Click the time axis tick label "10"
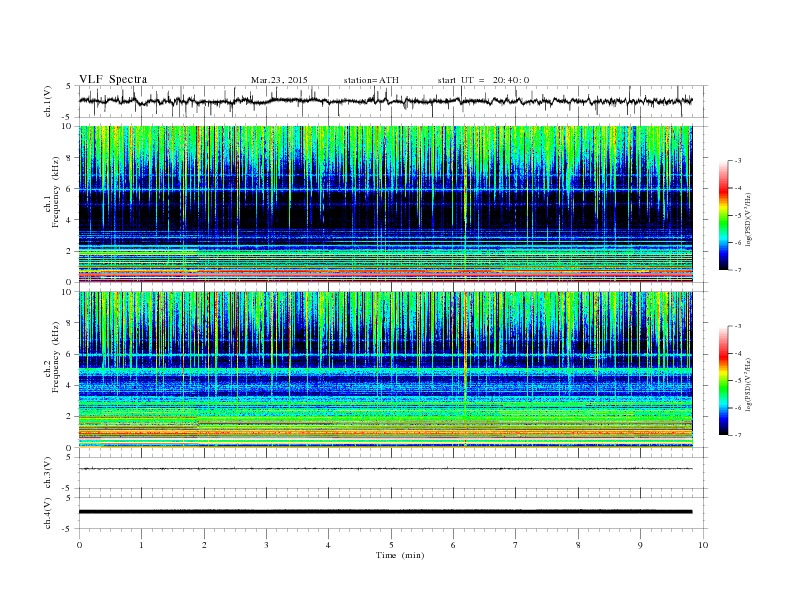This screenshot has height=612, width=792. pyautogui.click(x=703, y=545)
